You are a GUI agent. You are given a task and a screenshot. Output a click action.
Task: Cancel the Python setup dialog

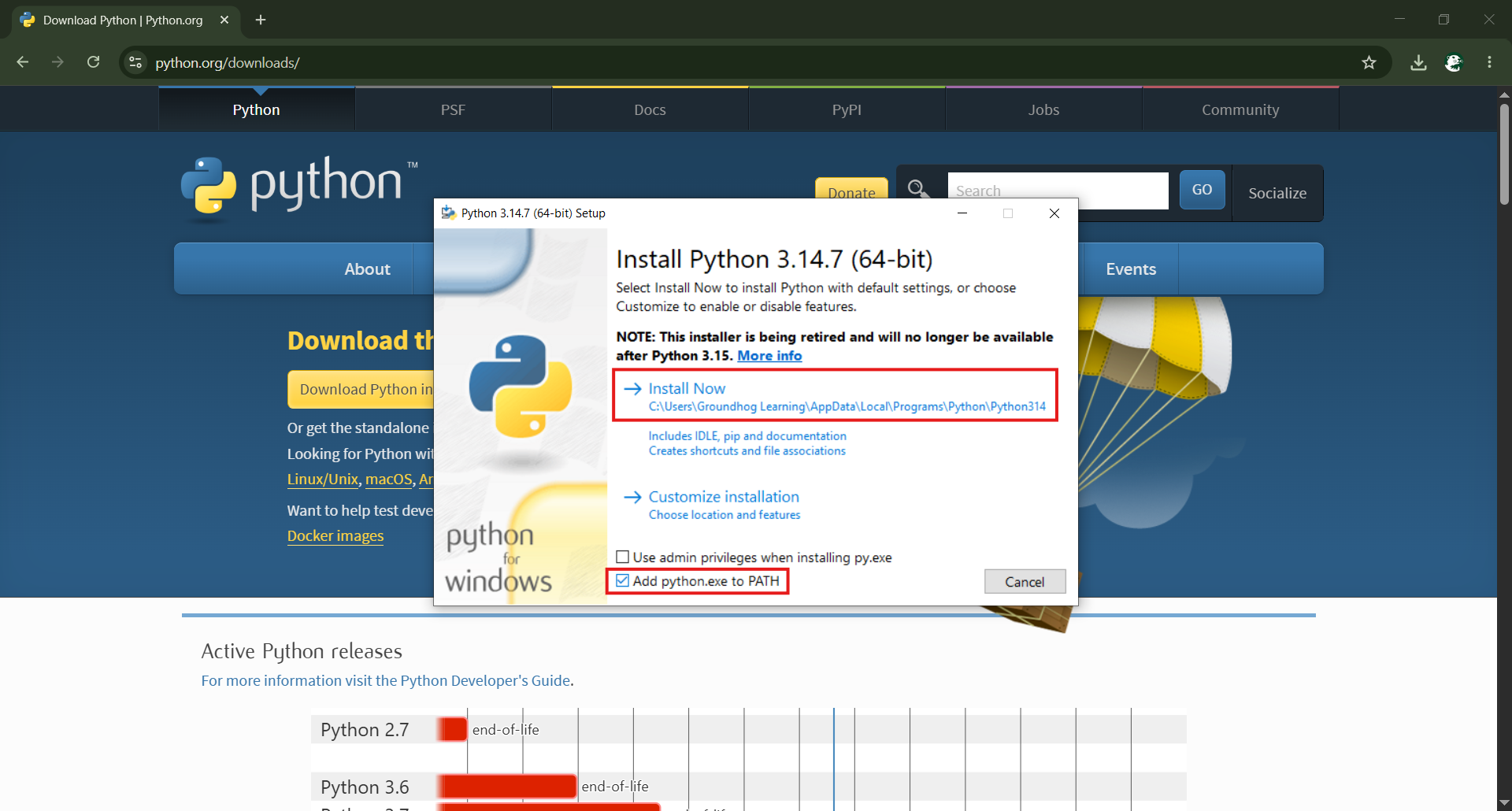pyautogui.click(x=1025, y=582)
